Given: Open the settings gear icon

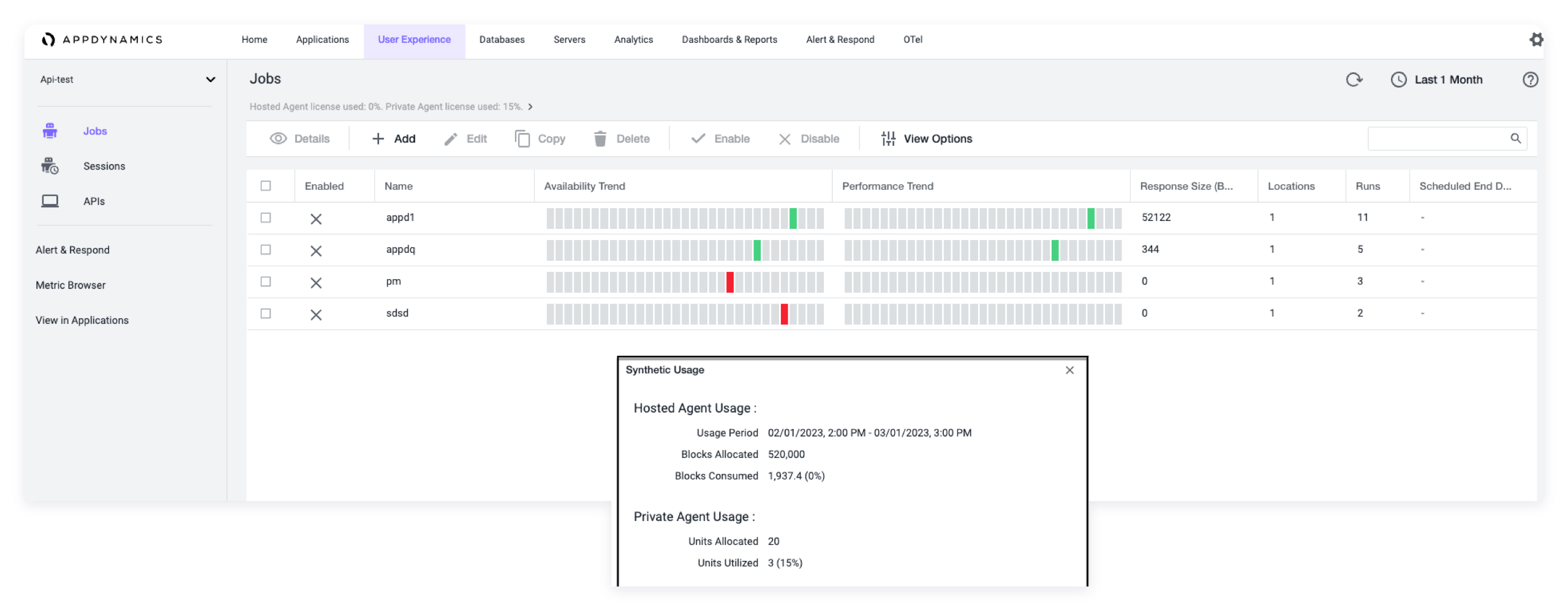Looking at the screenshot, I should click(1536, 40).
